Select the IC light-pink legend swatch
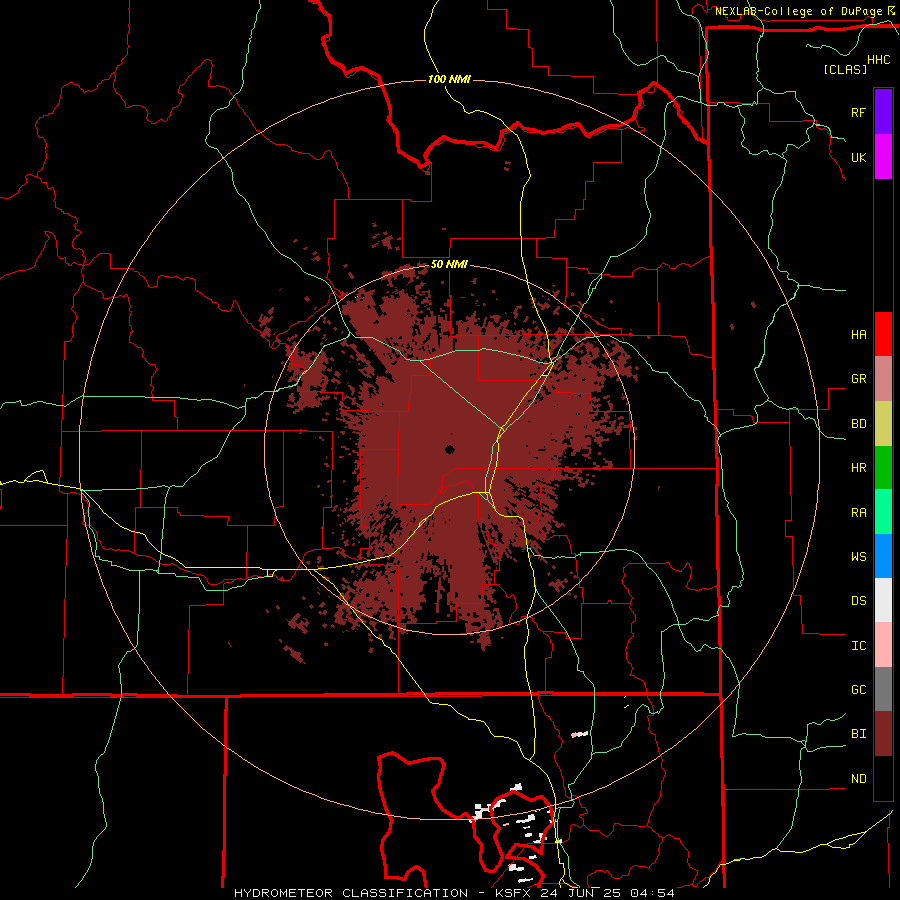 coord(883,645)
